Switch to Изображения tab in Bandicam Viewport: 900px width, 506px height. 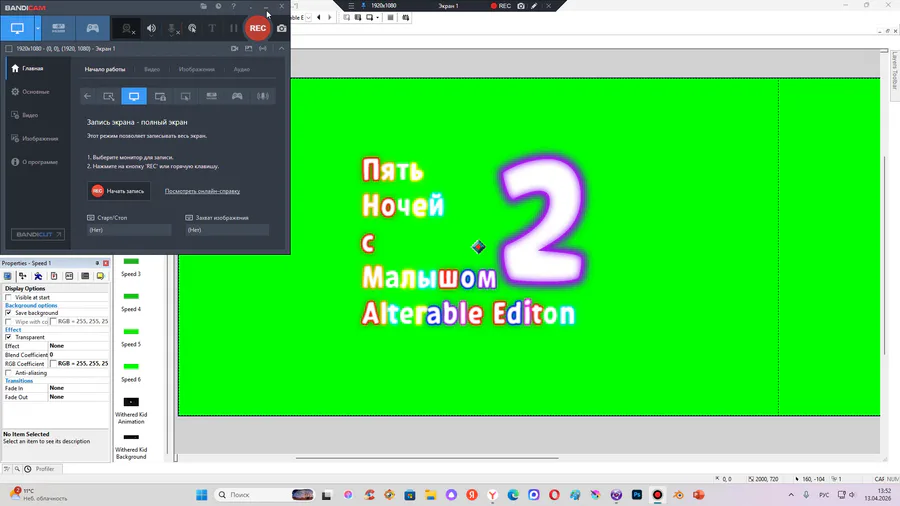pyautogui.click(x=197, y=69)
